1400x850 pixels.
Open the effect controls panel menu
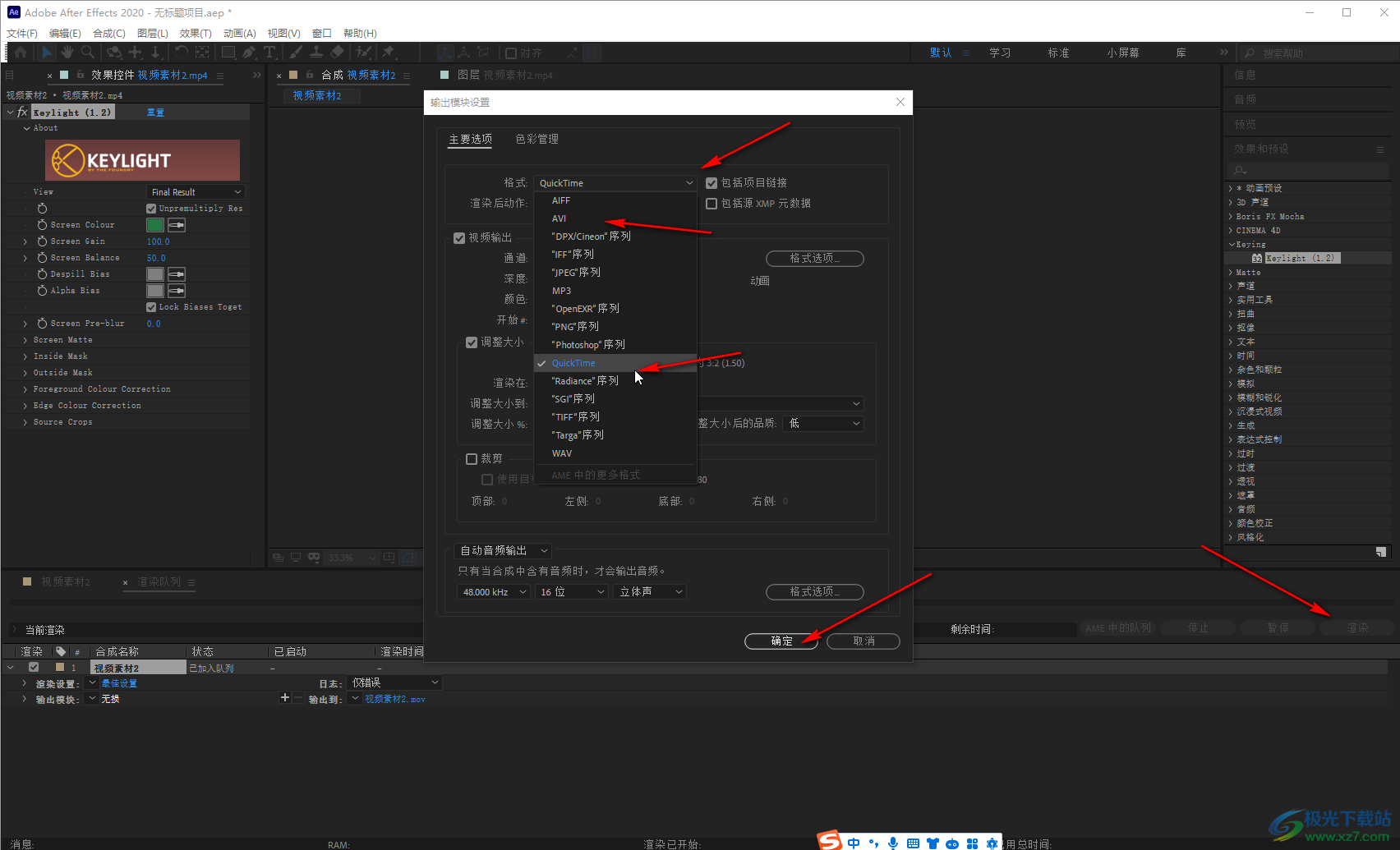220,76
